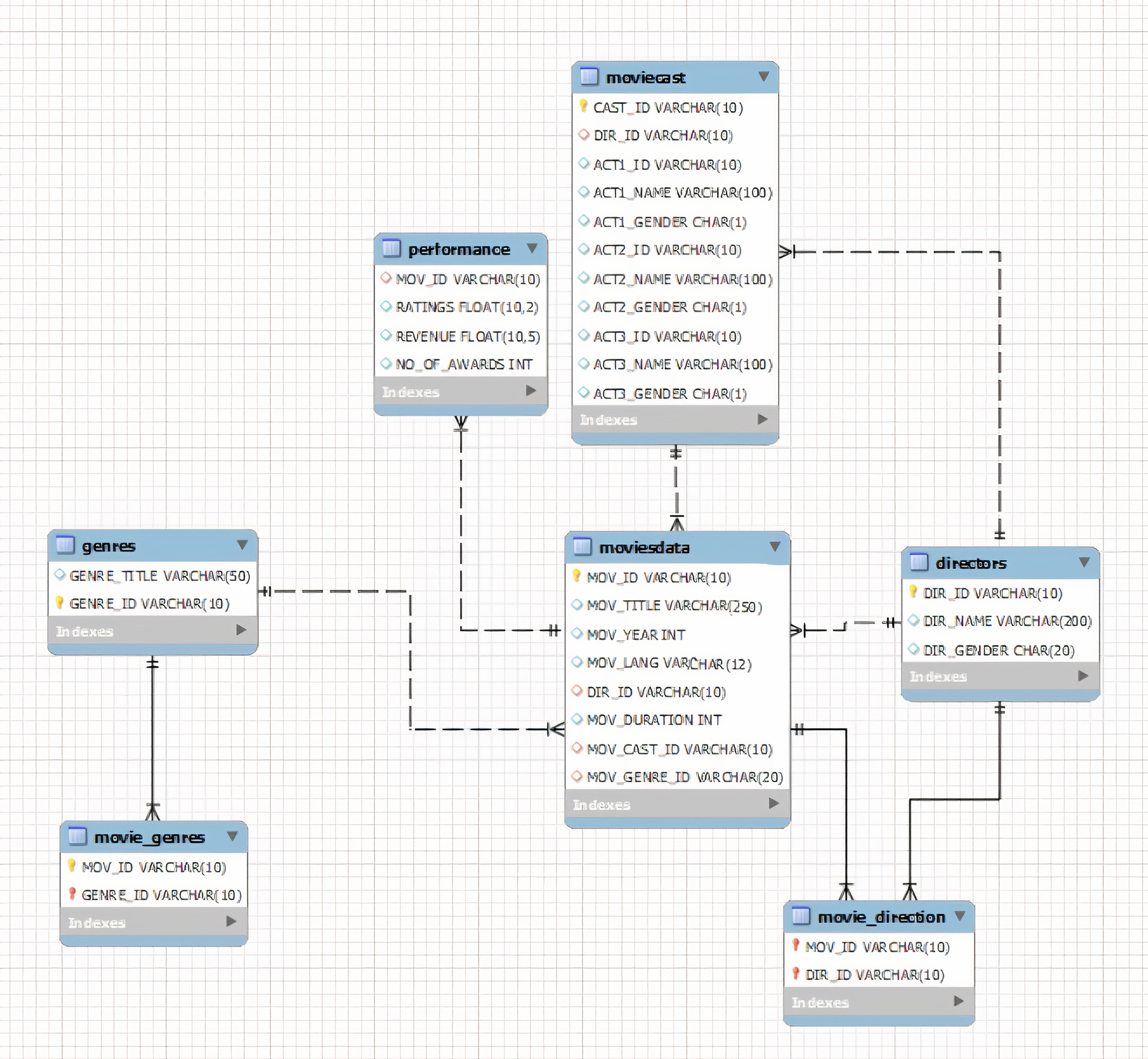Expand the Indexes section of genres

tap(241, 630)
